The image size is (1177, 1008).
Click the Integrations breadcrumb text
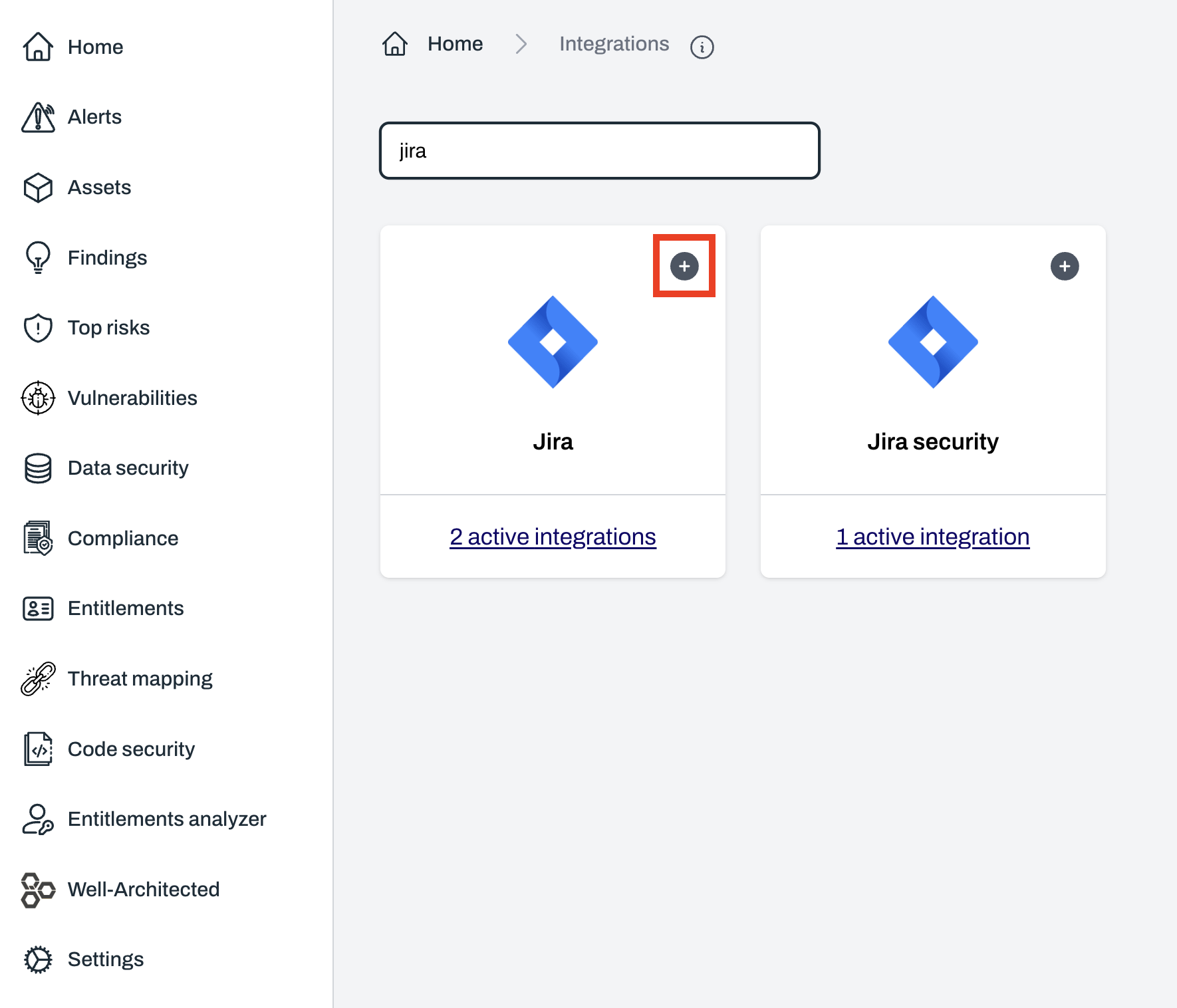pyautogui.click(x=614, y=44)
